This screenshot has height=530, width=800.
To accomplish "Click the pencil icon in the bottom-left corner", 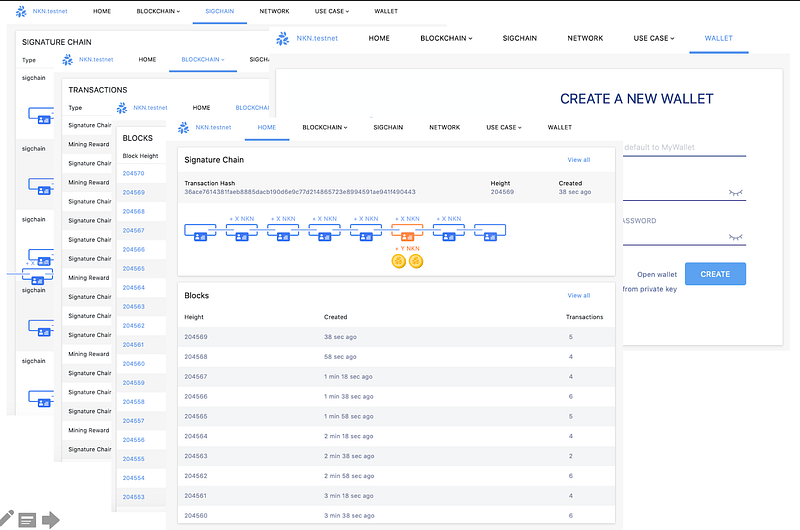I will click(x=7, y=518).
